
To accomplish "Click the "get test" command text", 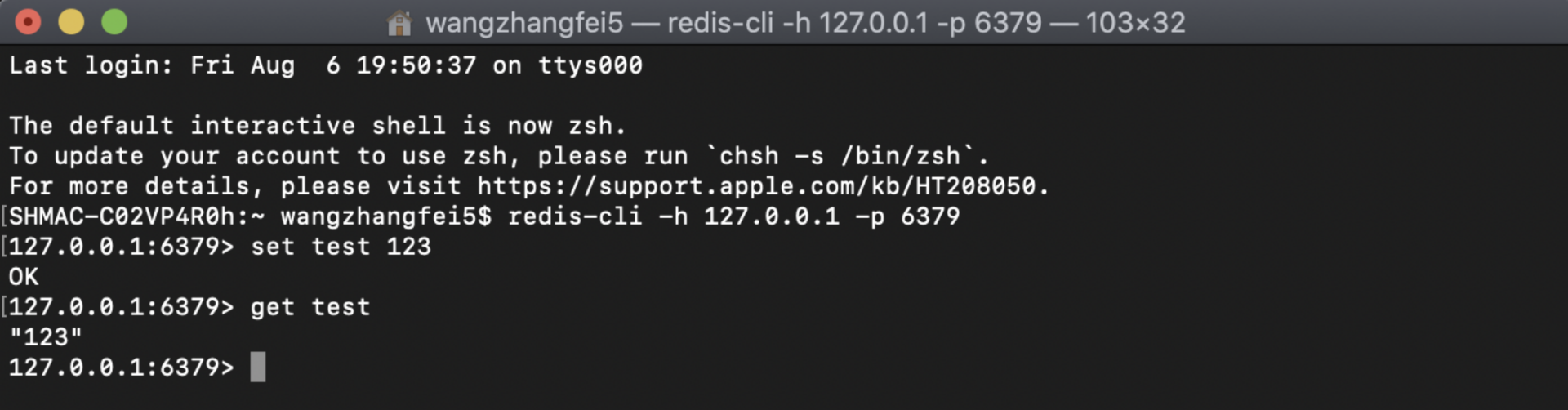I will pyautogui.click(x=310, y=307).
